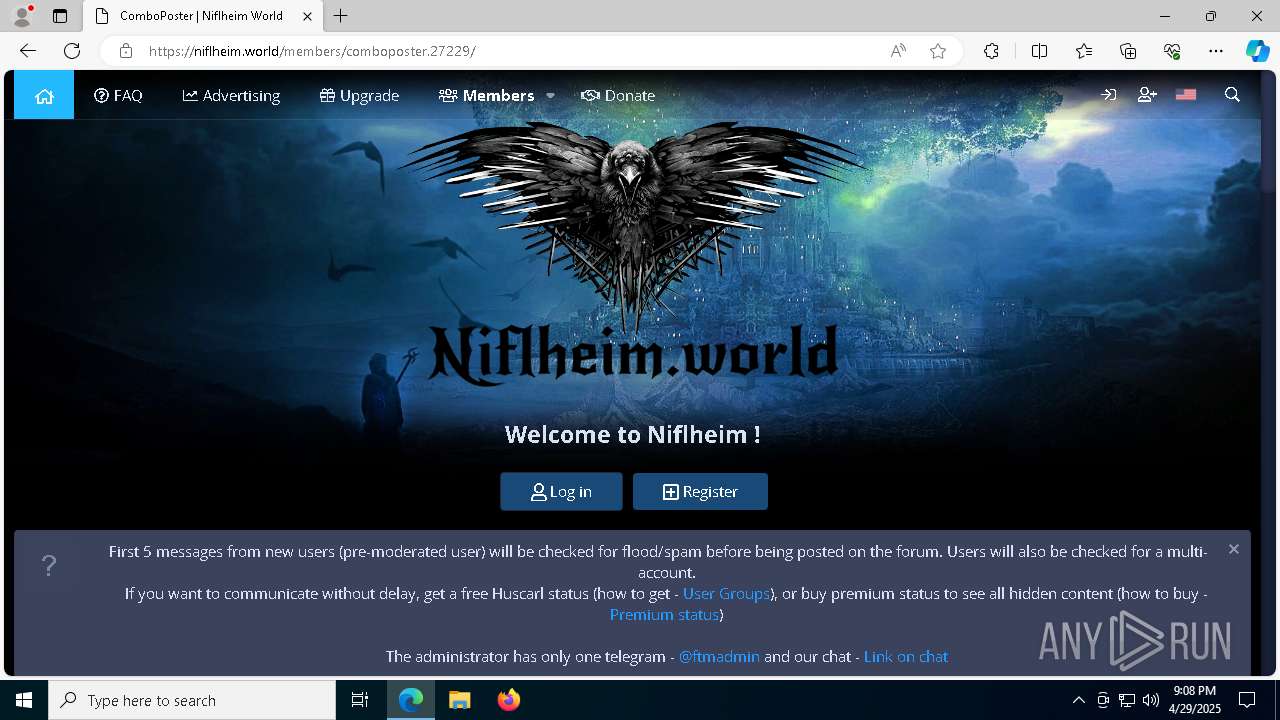Screen dimensions: 1280x720
Task: Click the register user-plus icon in navbar
Action: (x=1147, y=95)
